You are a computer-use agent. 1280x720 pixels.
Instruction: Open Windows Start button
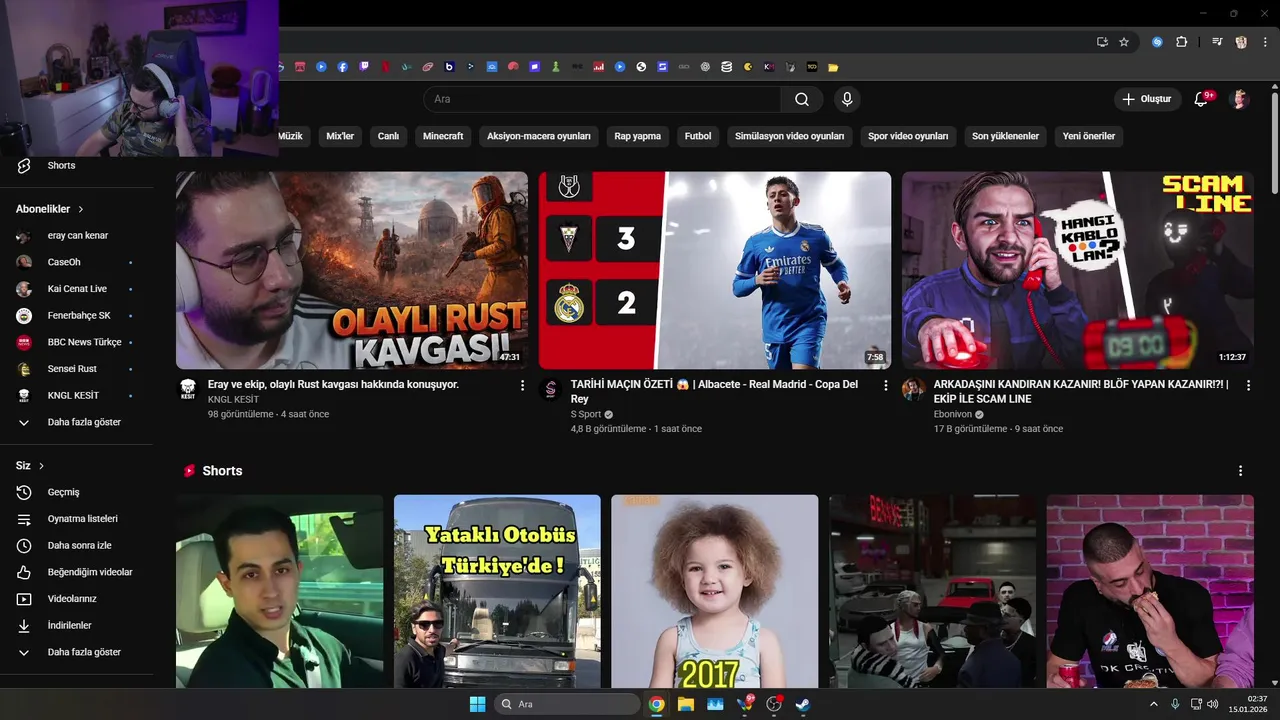pos(477,704)
